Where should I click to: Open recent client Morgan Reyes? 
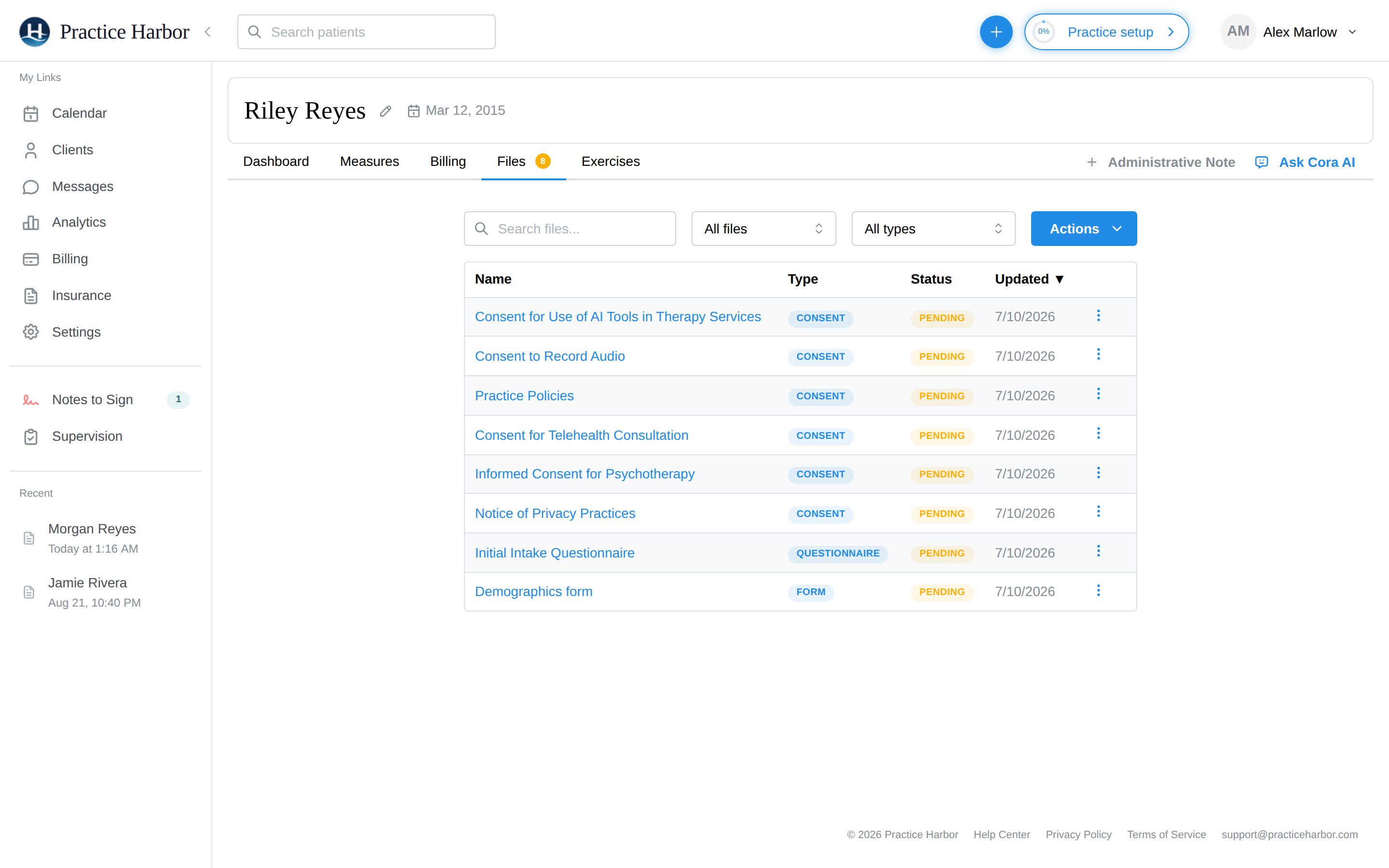(x=92, y=538)
